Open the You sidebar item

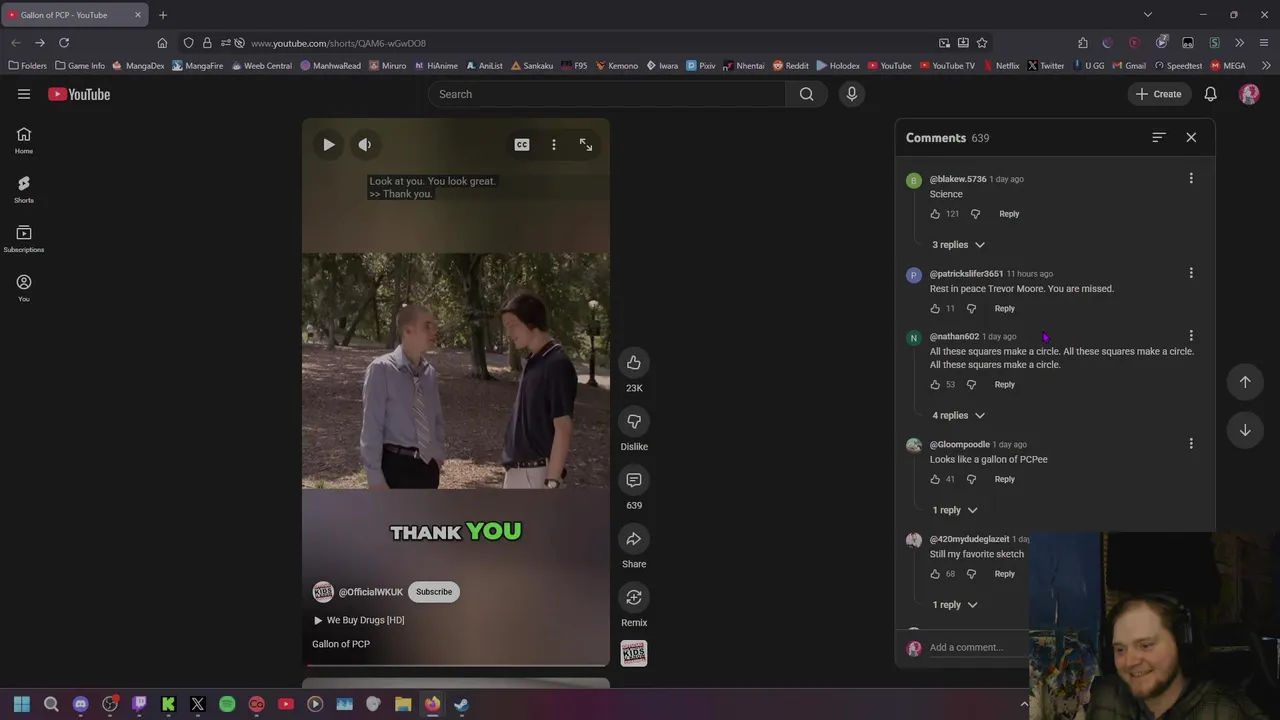click(24, 288)
